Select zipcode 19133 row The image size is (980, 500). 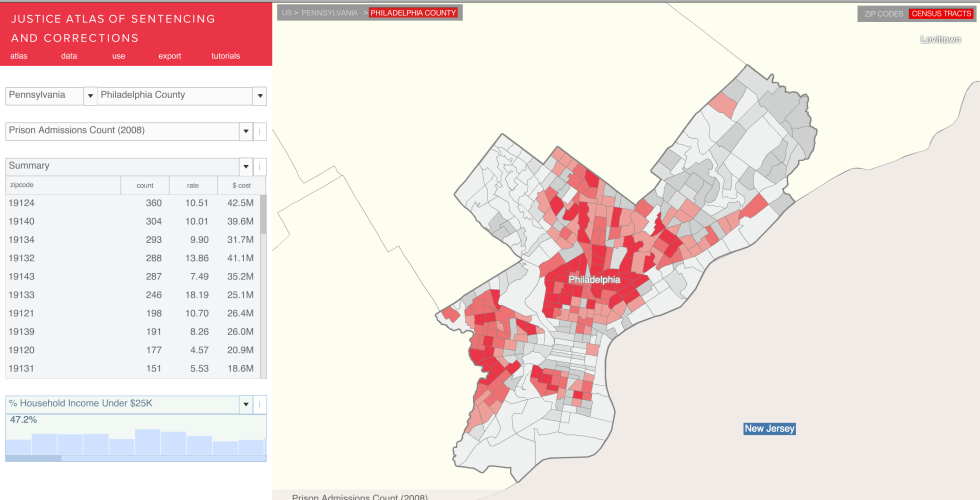132,295
